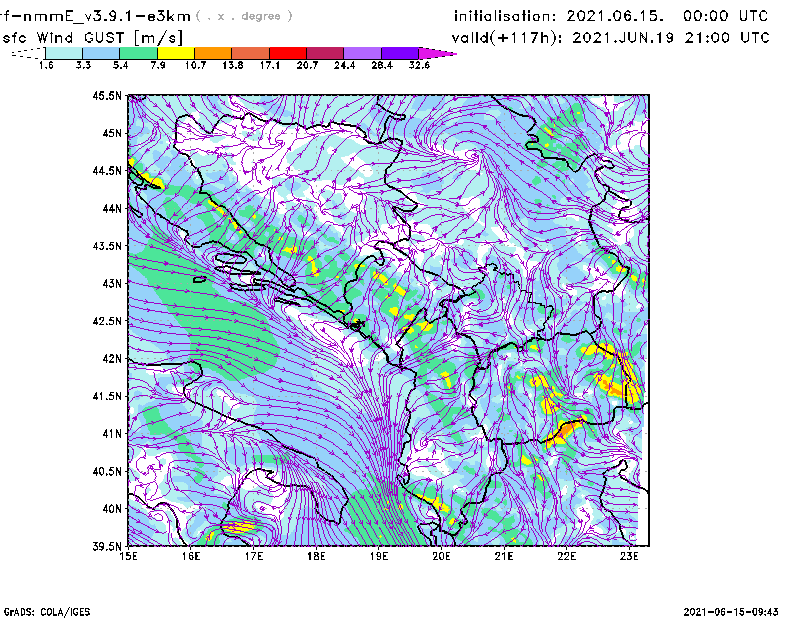Click the initialisation time '00:00 UTC'

coord(726,16)
